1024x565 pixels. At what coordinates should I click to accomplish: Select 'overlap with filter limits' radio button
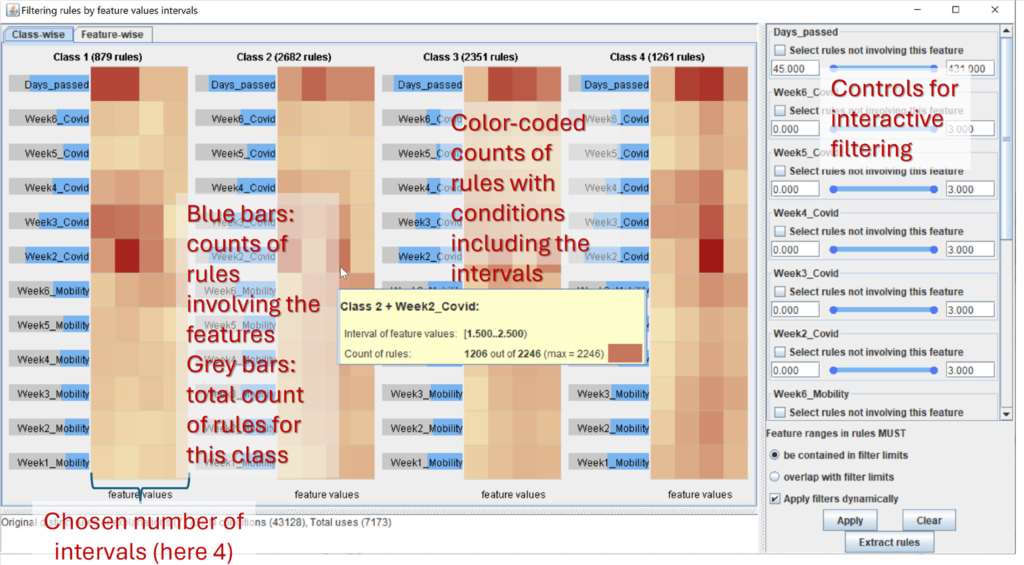coord(775,477)
